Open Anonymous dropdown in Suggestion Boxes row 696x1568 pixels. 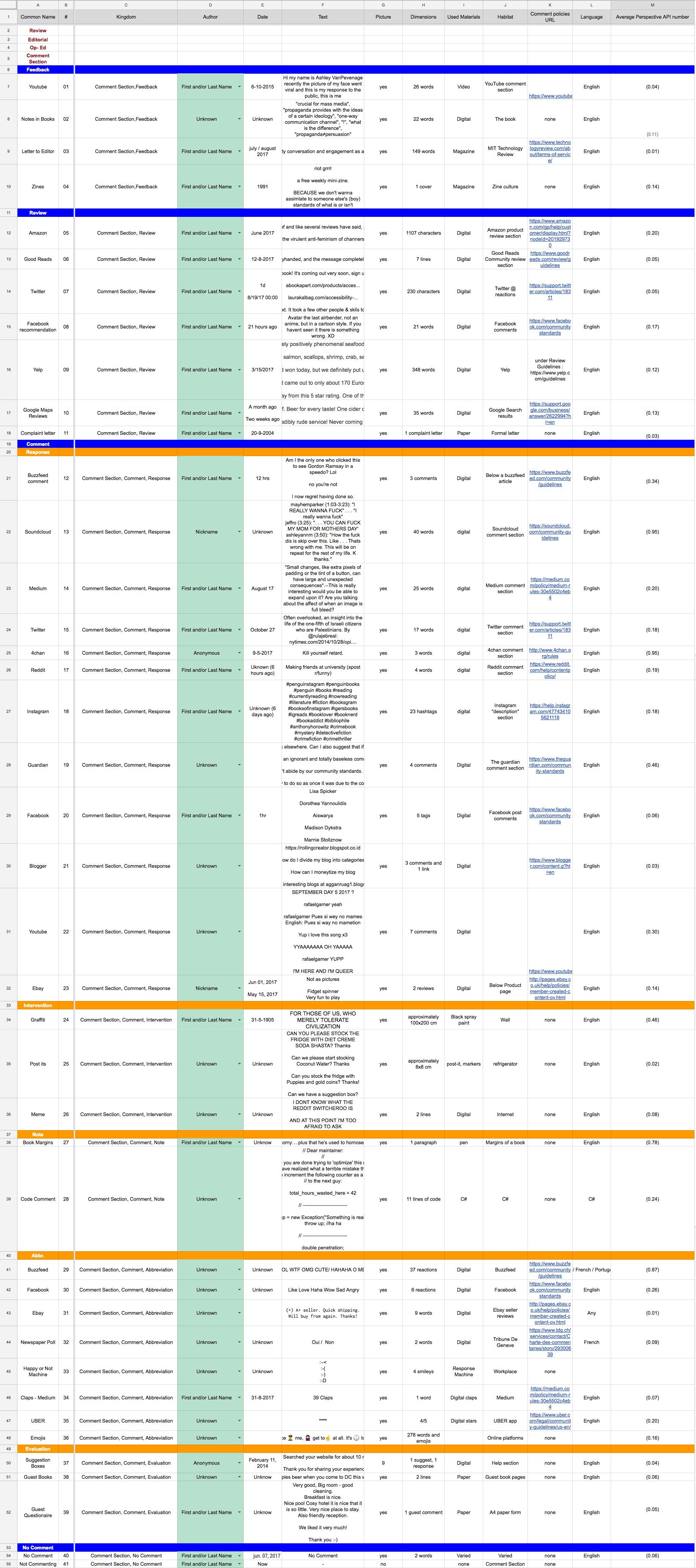tap(239, 1463)
